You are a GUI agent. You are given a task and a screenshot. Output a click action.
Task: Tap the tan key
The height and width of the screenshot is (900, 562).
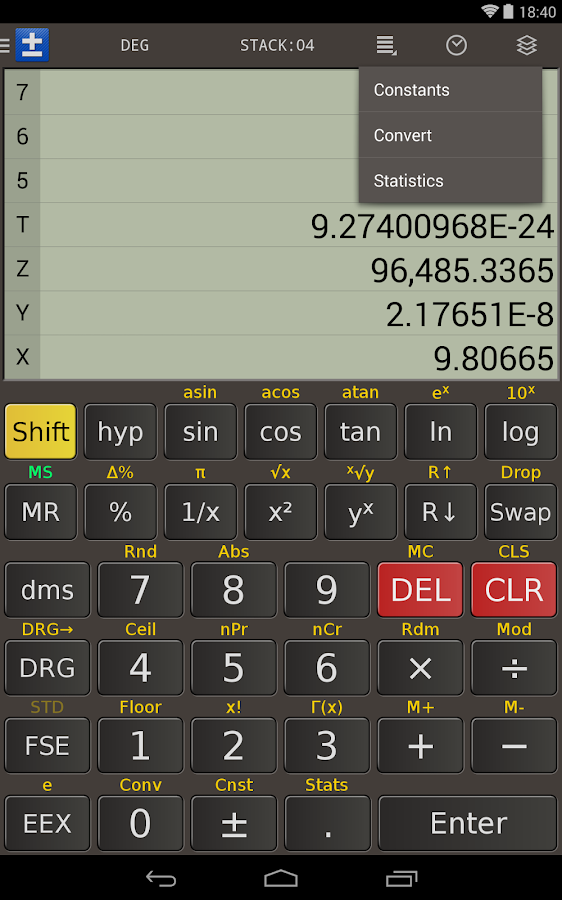[x=360, y=432]
